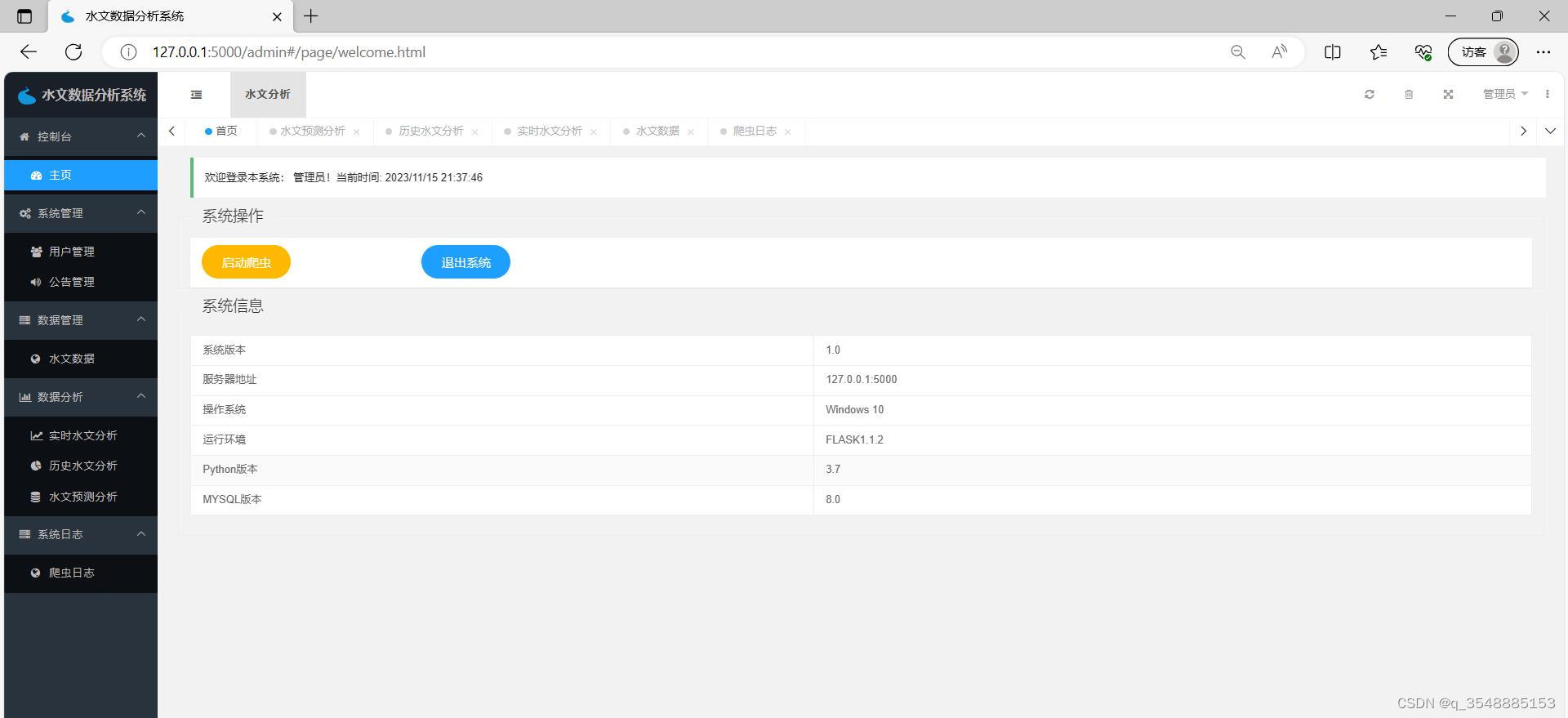Collapse the 控制台 sidebar group
Image resolution: width=1568 pixels, height=718 pixels.
pyautogui.click(x=81, y=136)
